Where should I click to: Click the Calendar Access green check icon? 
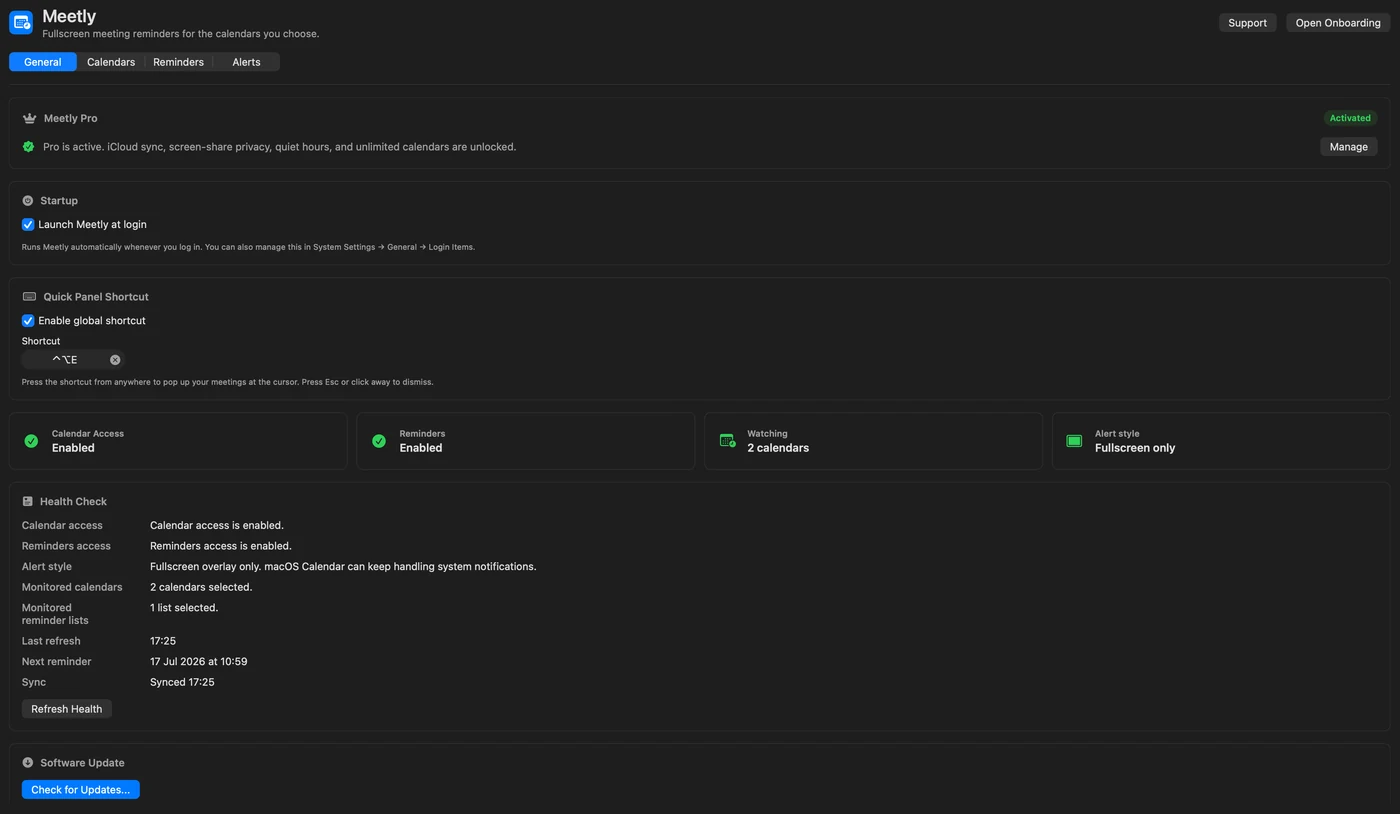(x=31, y=441)
